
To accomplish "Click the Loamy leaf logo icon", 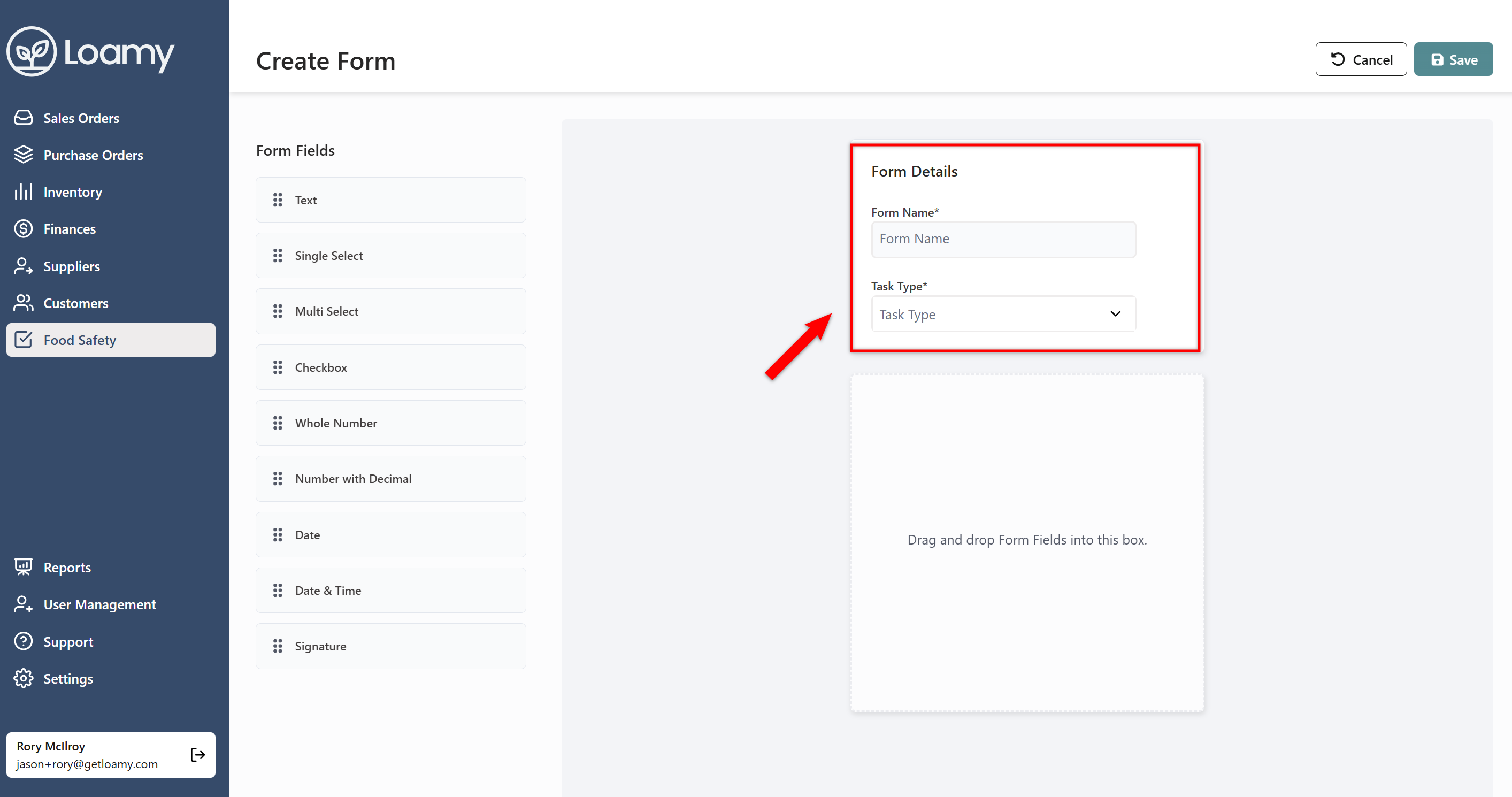I will [x=32, y=52].
